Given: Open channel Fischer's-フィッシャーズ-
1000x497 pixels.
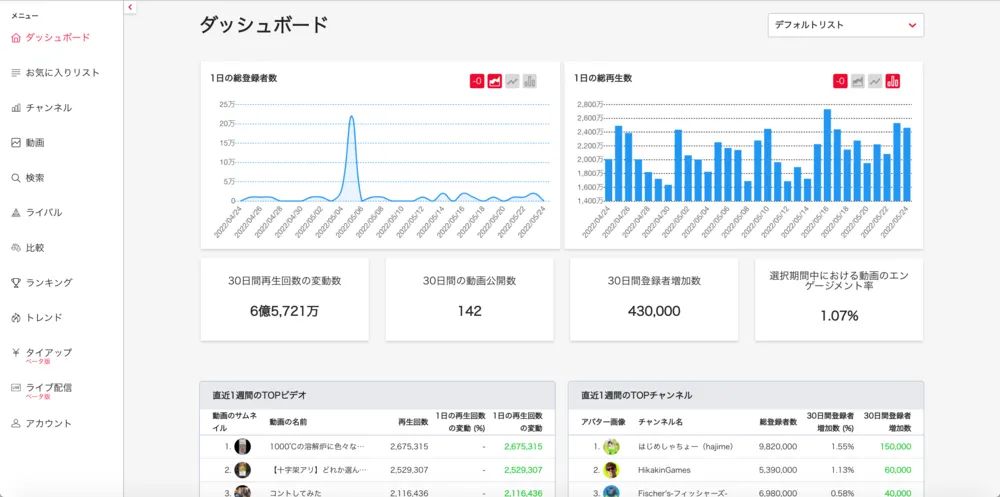Looking at the screenshot, I should pos(682,493).
